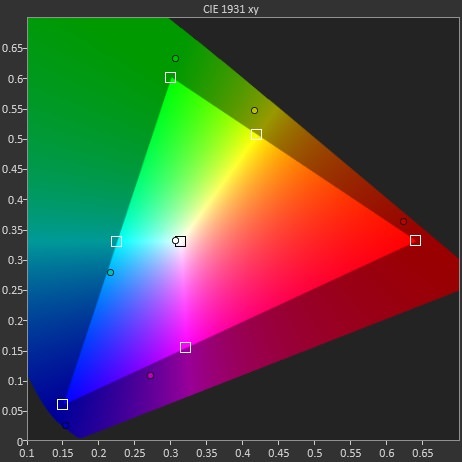This screenshot has width=462, height=462.
Task: Click the blue primary target square
Action: click(x=62, y=404)
